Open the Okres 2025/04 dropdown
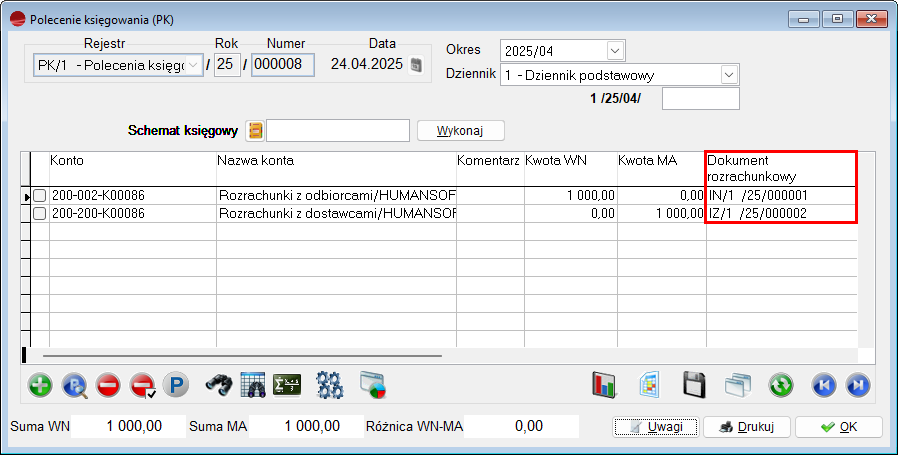The image size is (898, 455). point(614,50)
